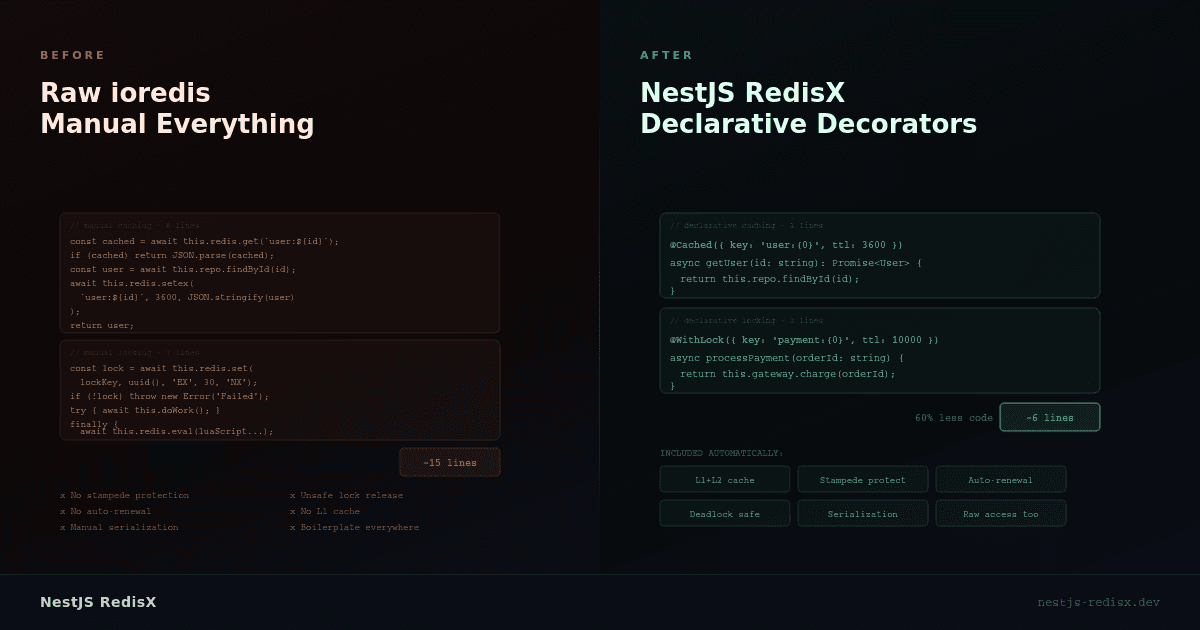Collapse the declarative caching code block
This screenshot has height=630, width=1200.
click(x=880, y=255)
